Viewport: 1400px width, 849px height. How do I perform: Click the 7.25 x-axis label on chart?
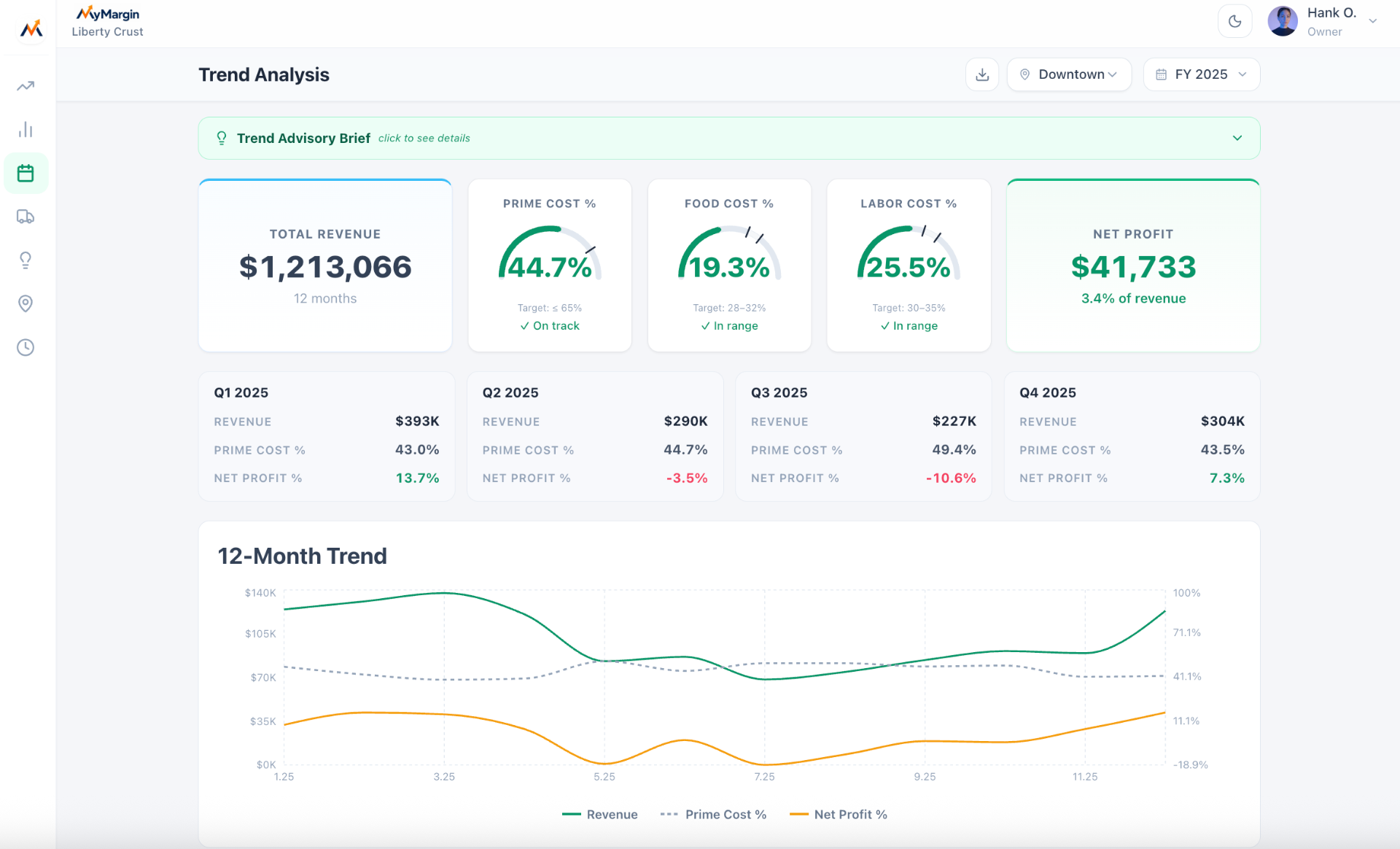pyautogui.click(x=764, y=777)
